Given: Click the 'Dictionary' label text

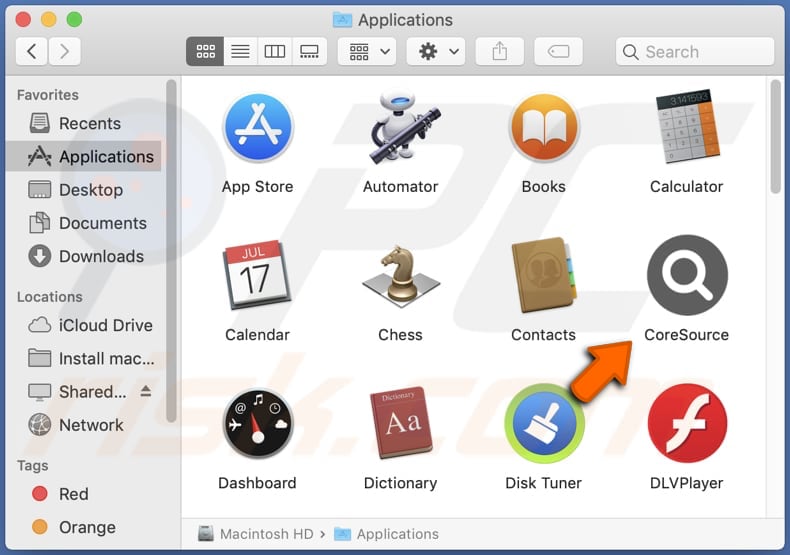Looking at the screenshot, I should (x=401, y=483).
